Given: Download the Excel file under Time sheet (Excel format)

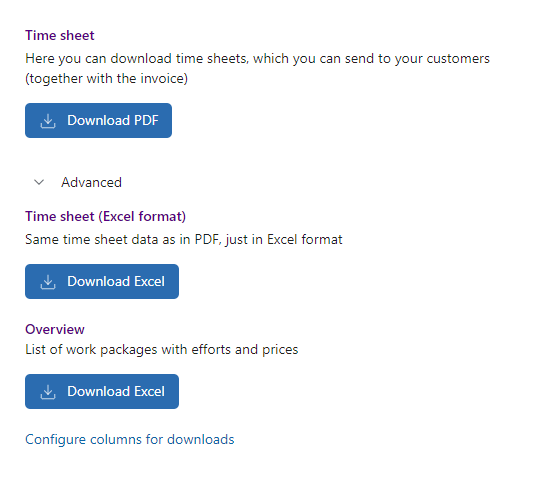Looking at the screenshot, I should tap(102, 281).
